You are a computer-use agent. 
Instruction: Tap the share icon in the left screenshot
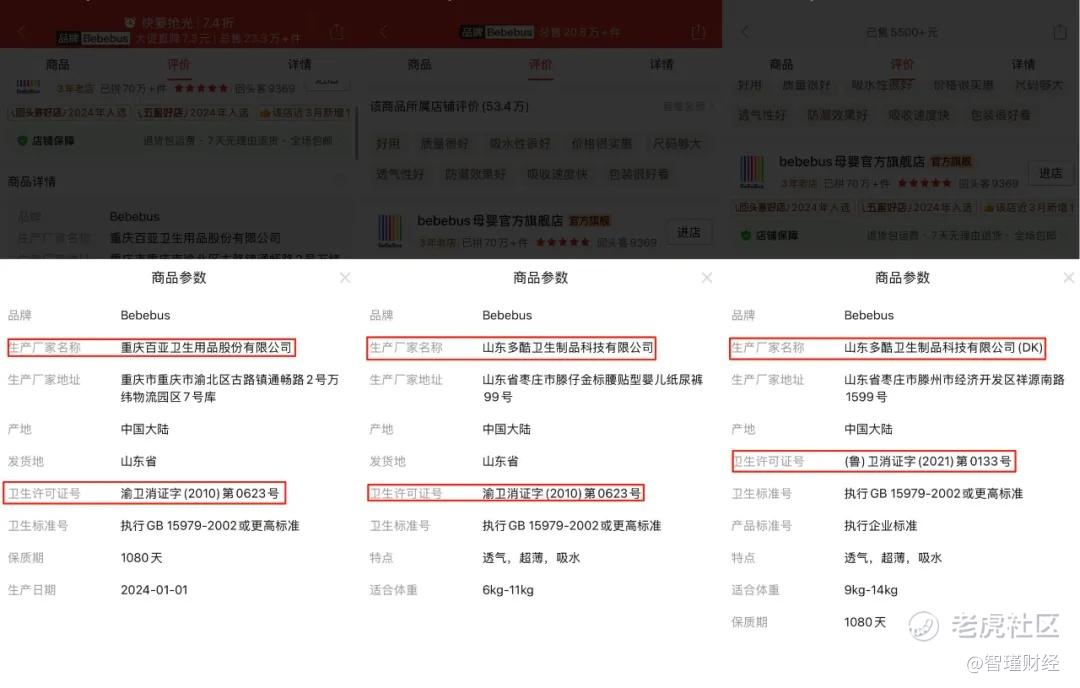click(337, 32)
